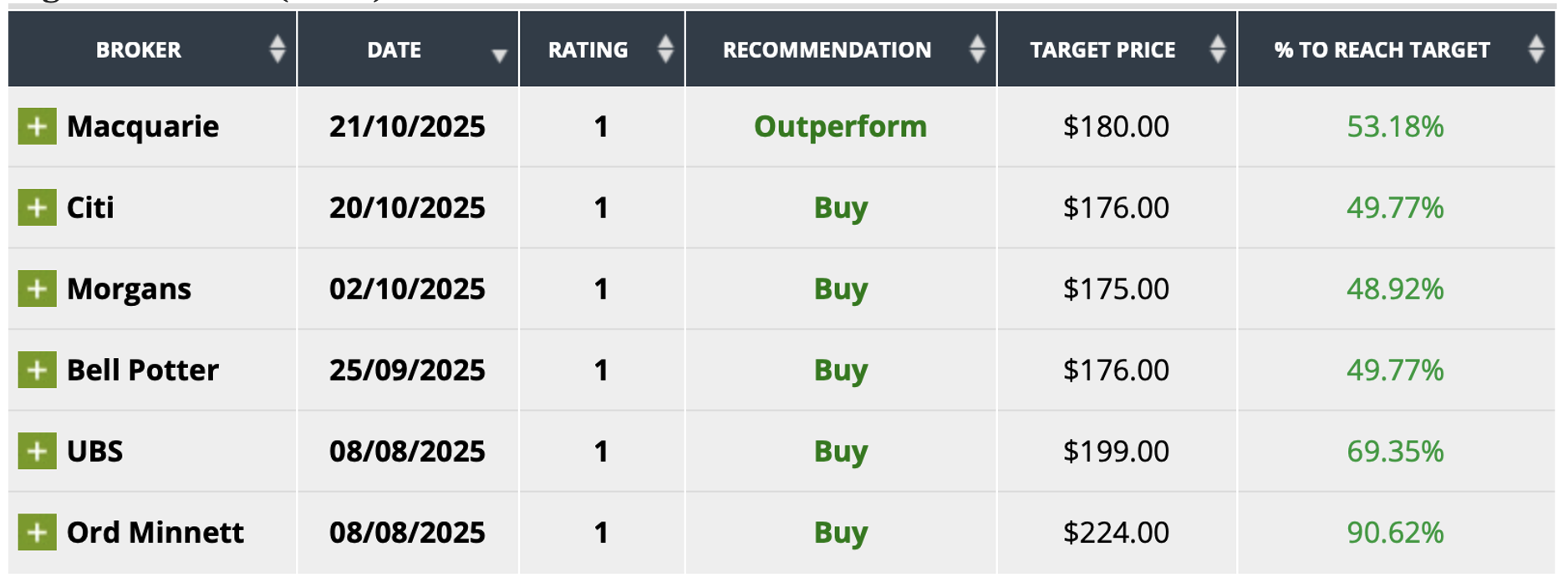
Task: Expand the Macquarie broker row
Action: point(37,126)
